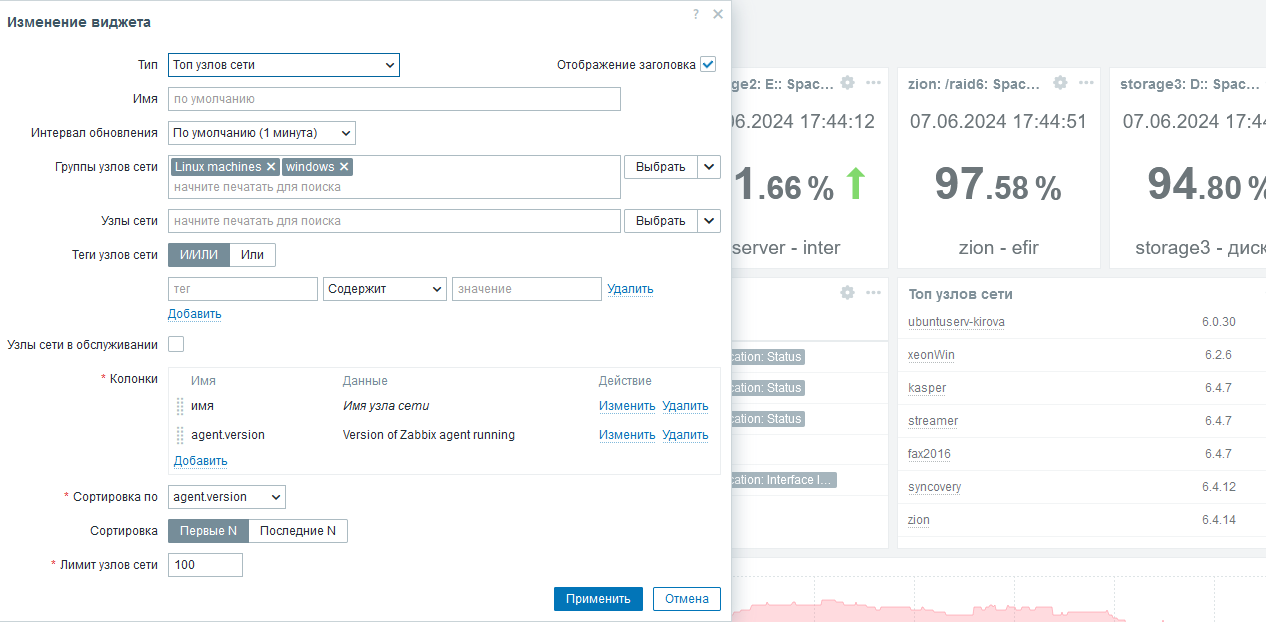Open three-dots menu of the Status tags widget
1266x622 pixels.
pos(874,293)
